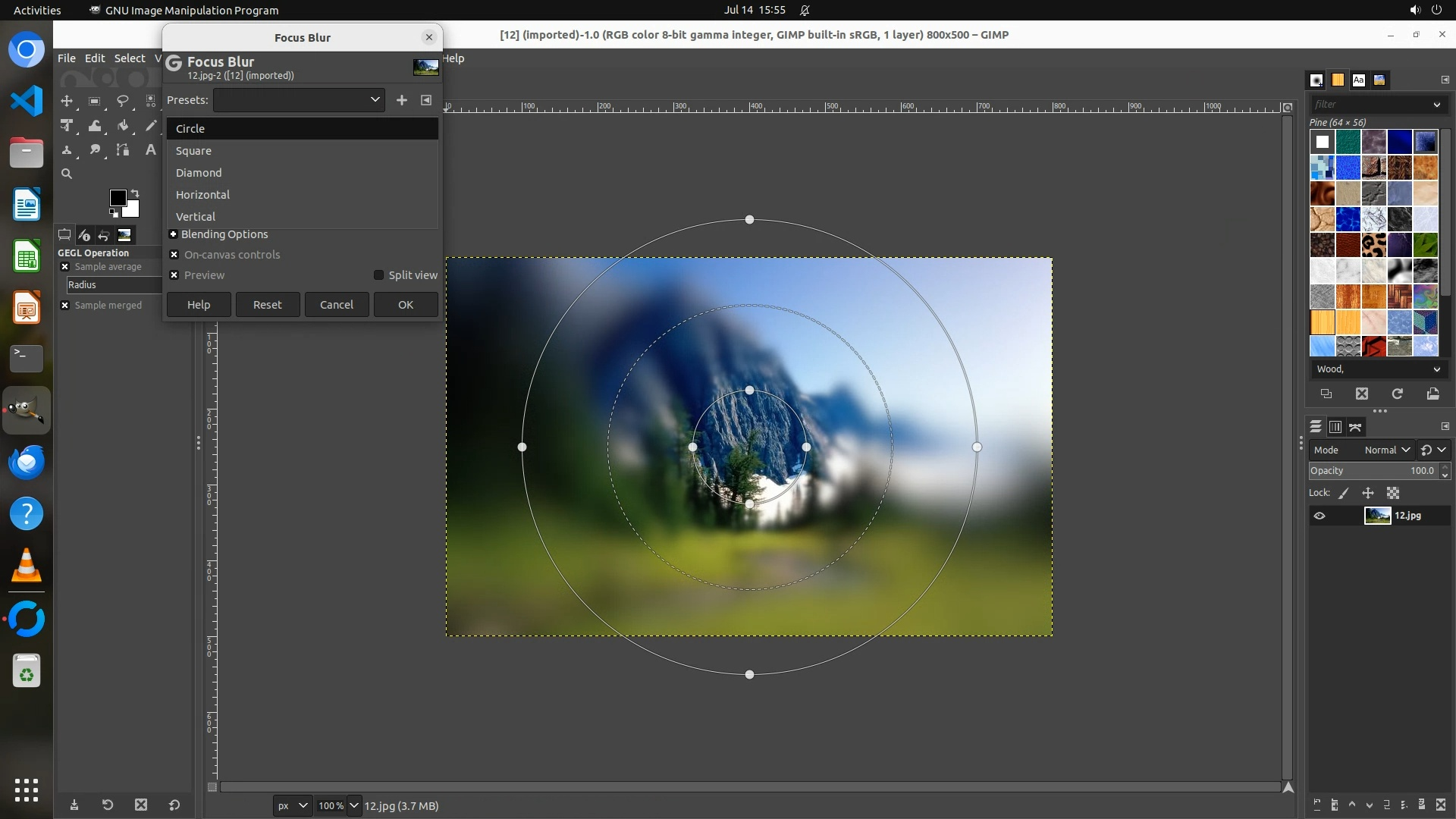This screenshot has width=1456, height=819.
Task: Hide the 12.jpg layer via eye icon
Action: pos(1319,516)
